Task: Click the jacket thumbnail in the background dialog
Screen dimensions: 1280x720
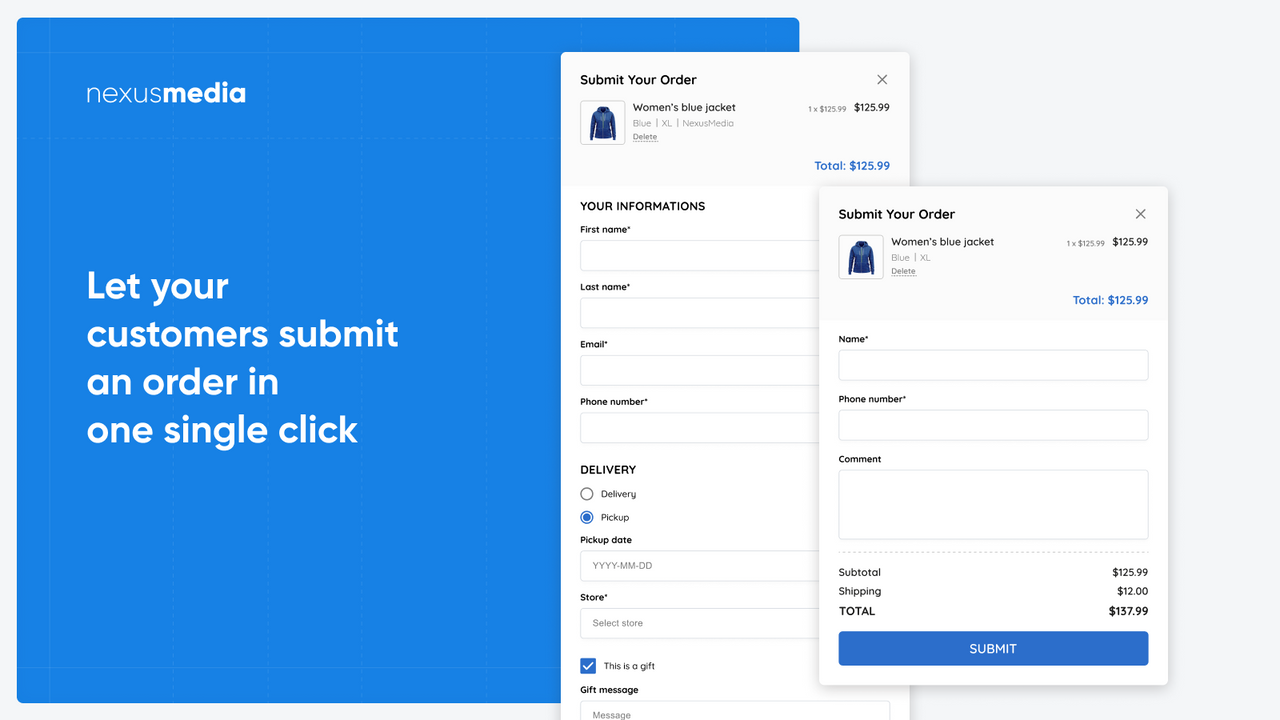Action: pyautogui.click(x=602, y=121)
